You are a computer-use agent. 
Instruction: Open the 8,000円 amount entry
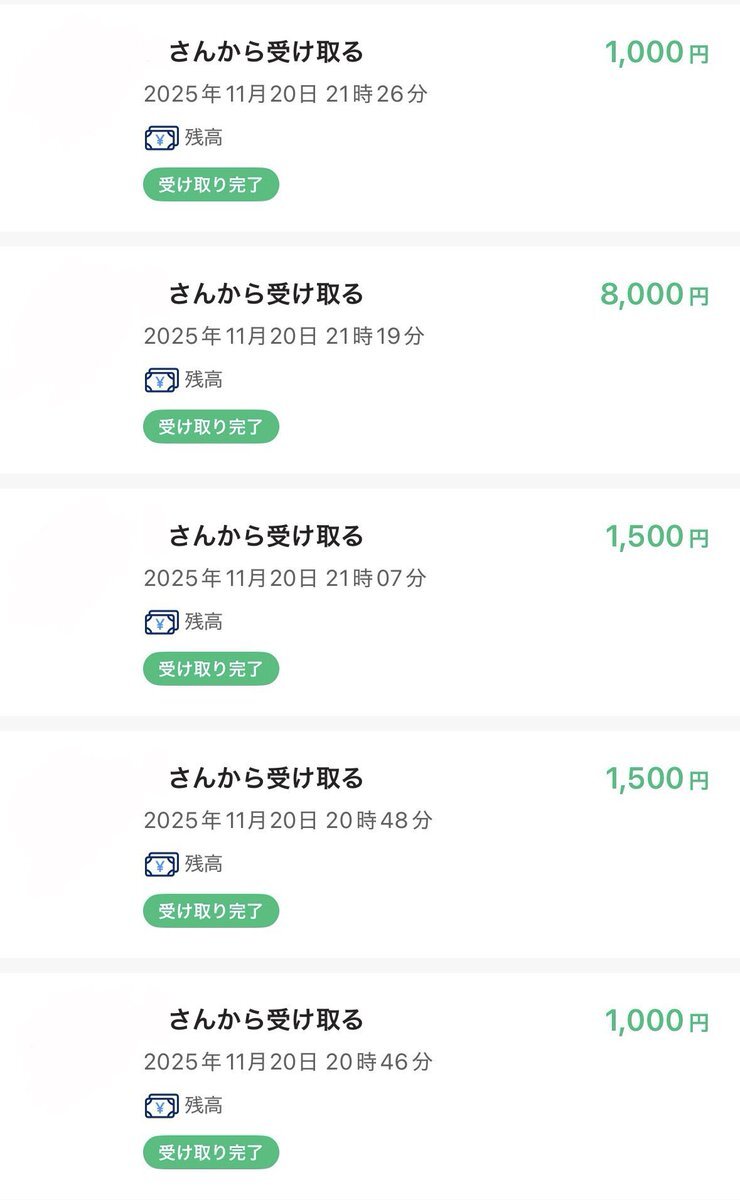click(x=654, y=294)
